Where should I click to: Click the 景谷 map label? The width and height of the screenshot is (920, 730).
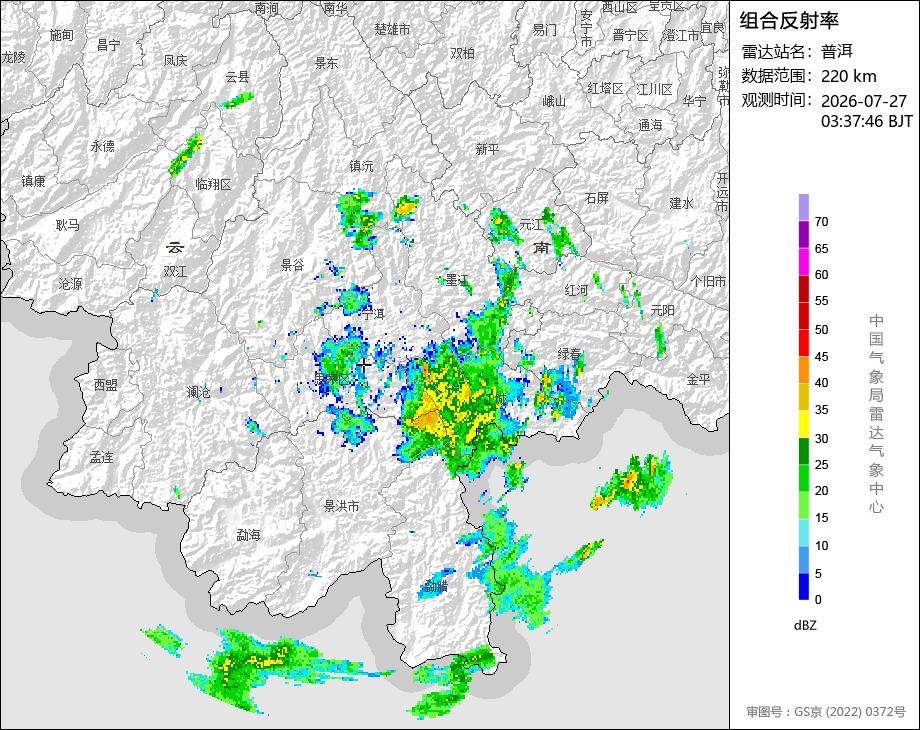(292, 265)
